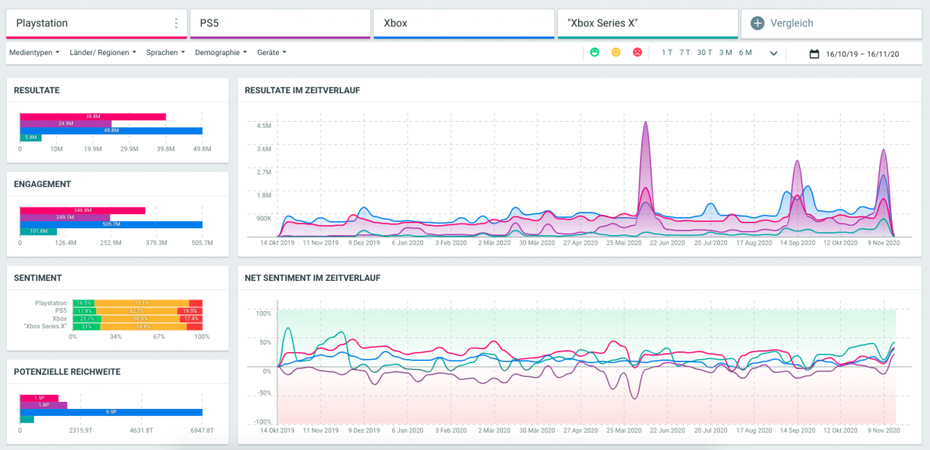This screenshot has height=450, width=930.
Task: Click the red 19.5% PS5 sentiment segment
Action: click(190, 311)
